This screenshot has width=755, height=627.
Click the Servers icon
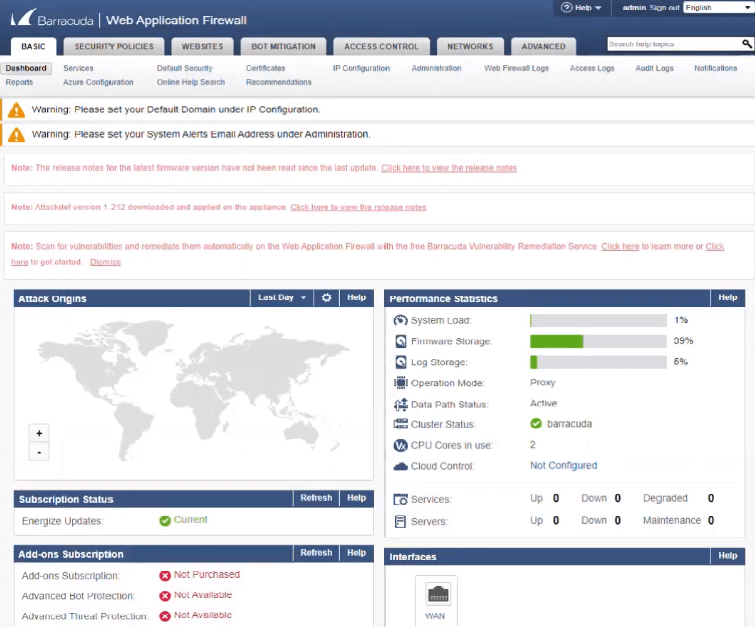point(400,522)
